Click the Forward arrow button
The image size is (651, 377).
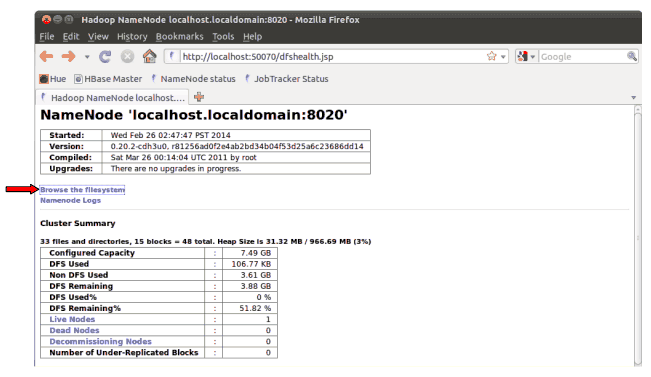point(69,56)
